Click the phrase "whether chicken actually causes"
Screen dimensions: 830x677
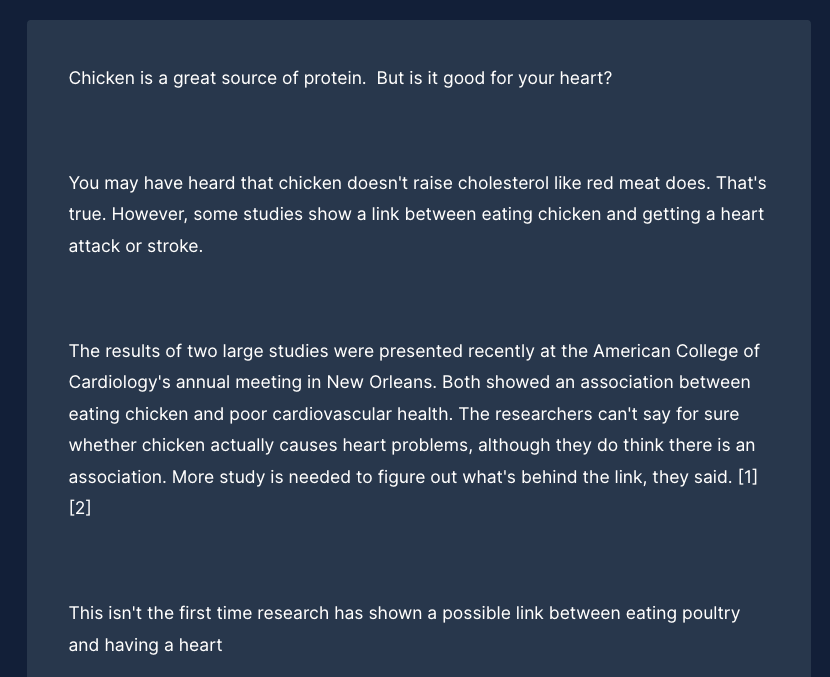203,445
